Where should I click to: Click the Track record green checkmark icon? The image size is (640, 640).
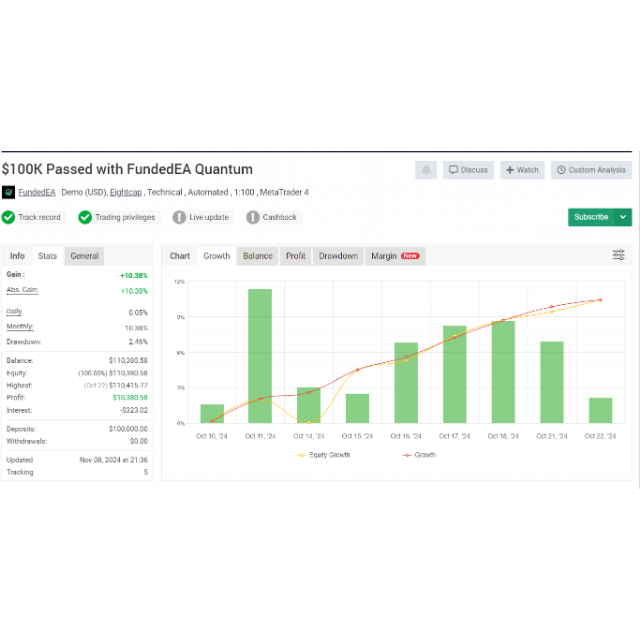click(x=8, y=217)
